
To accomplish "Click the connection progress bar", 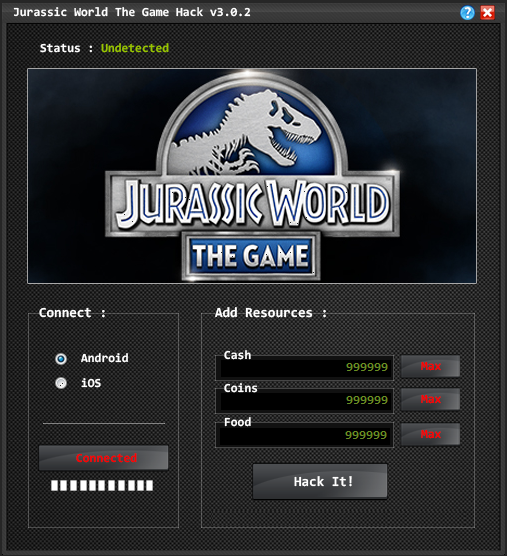I will click(102, 485).
